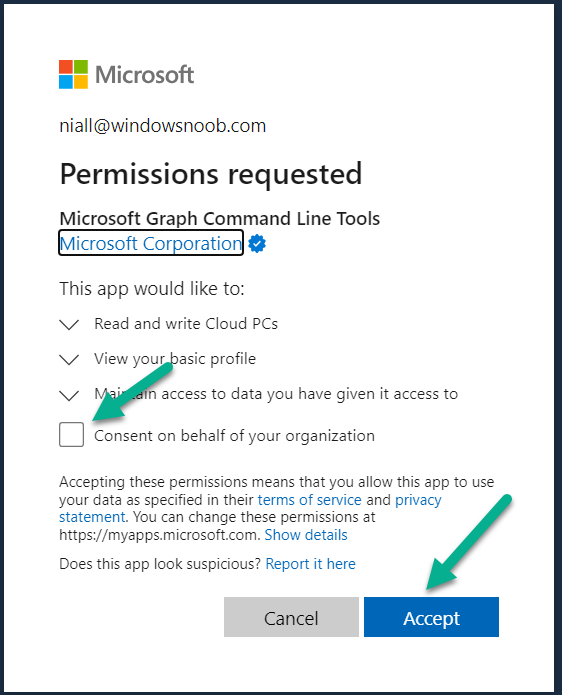Viewport: 562px width, 695px height.
Task: Click the niall@windowsnoob.com account text
Action: [x=163, y=126]
